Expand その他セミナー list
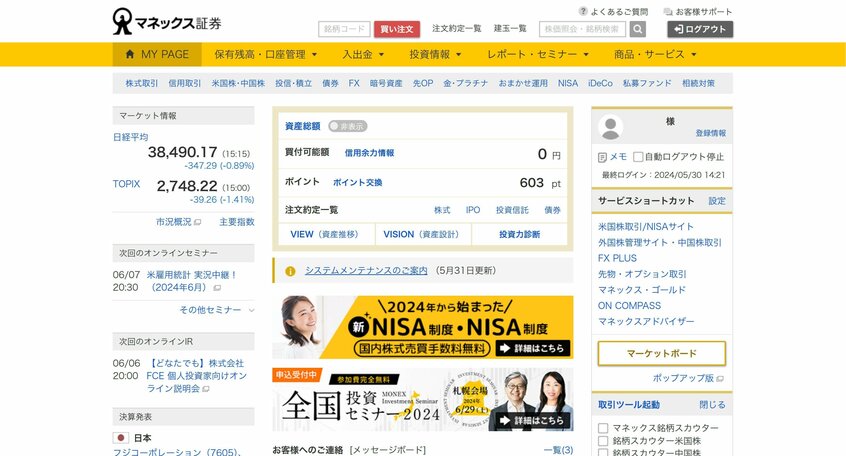 (x=217, y=310)
